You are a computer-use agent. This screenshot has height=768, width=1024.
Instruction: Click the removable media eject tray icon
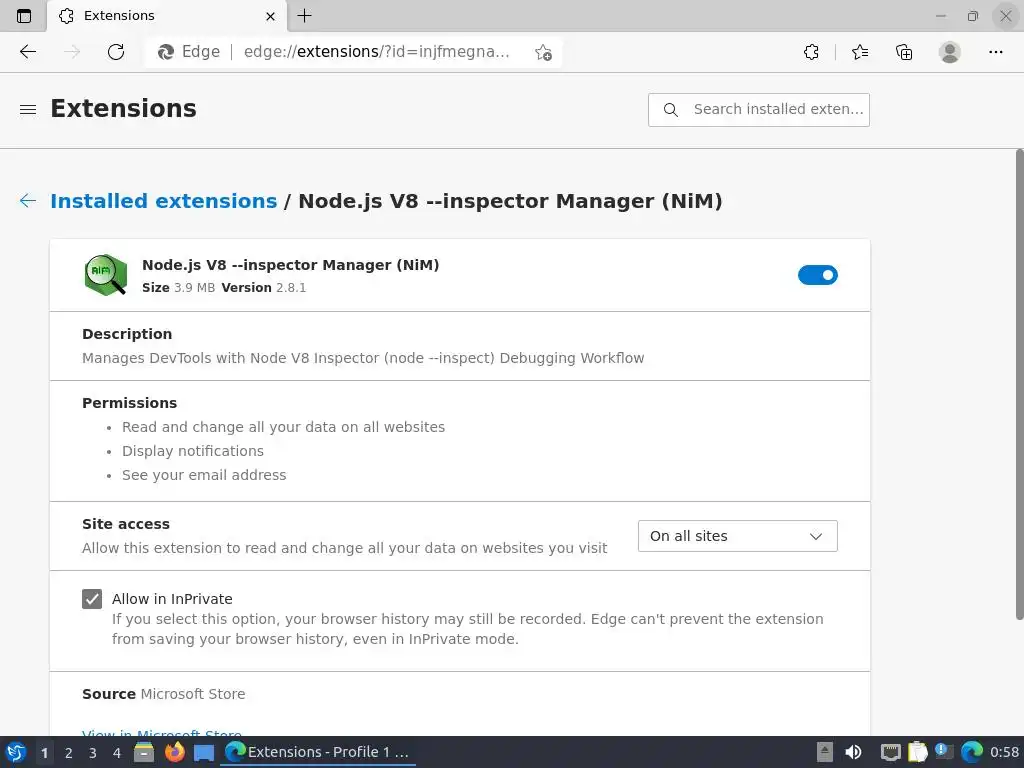825,752
